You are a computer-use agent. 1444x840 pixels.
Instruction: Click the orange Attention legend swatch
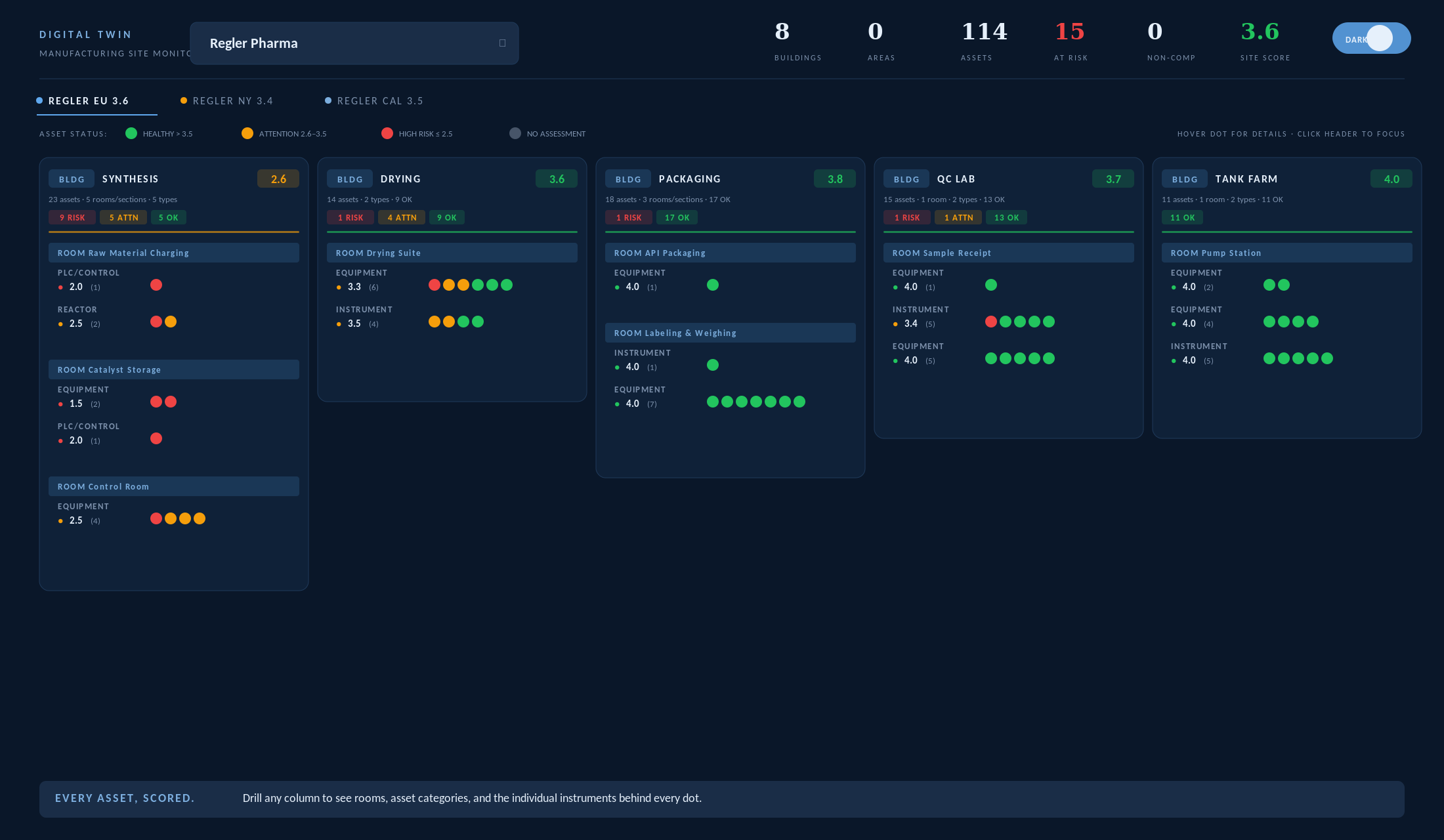click(x=247, y=133)
